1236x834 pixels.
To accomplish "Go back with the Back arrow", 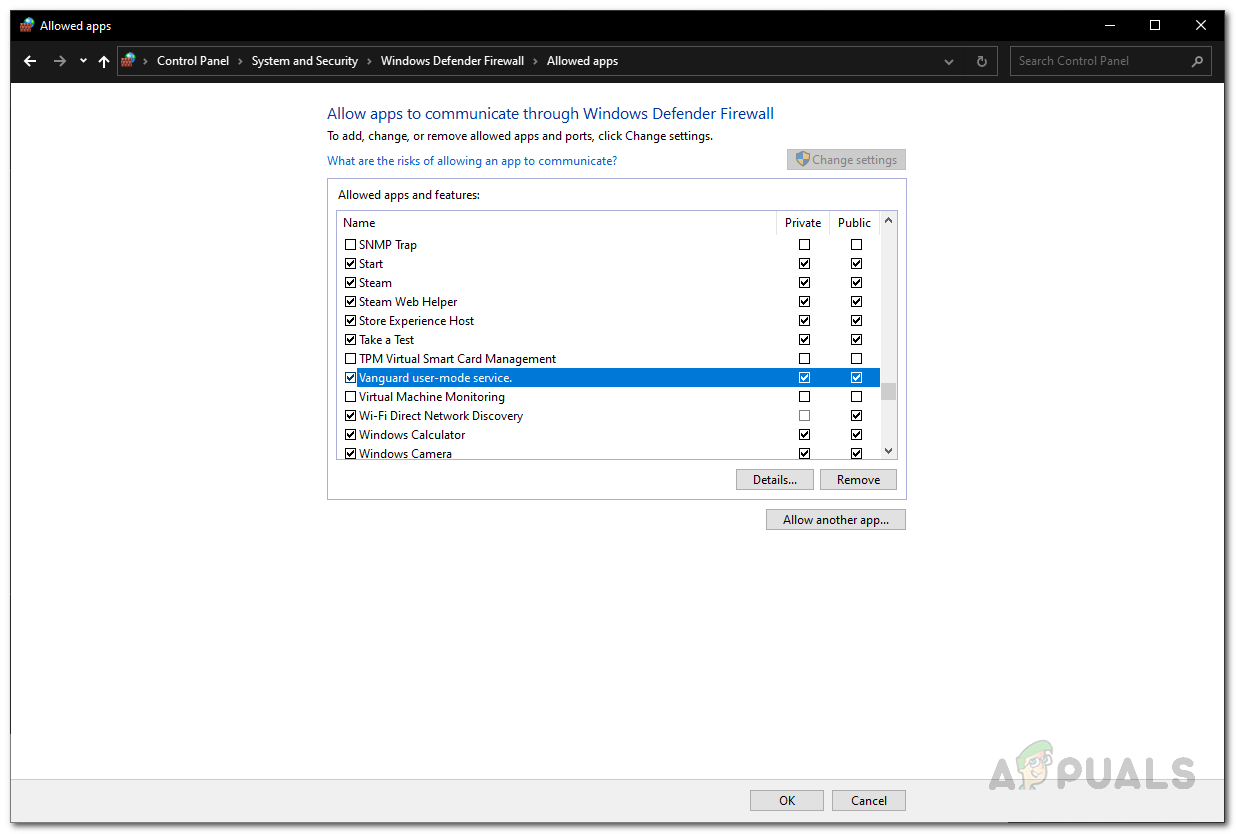I will click(30, 61).
